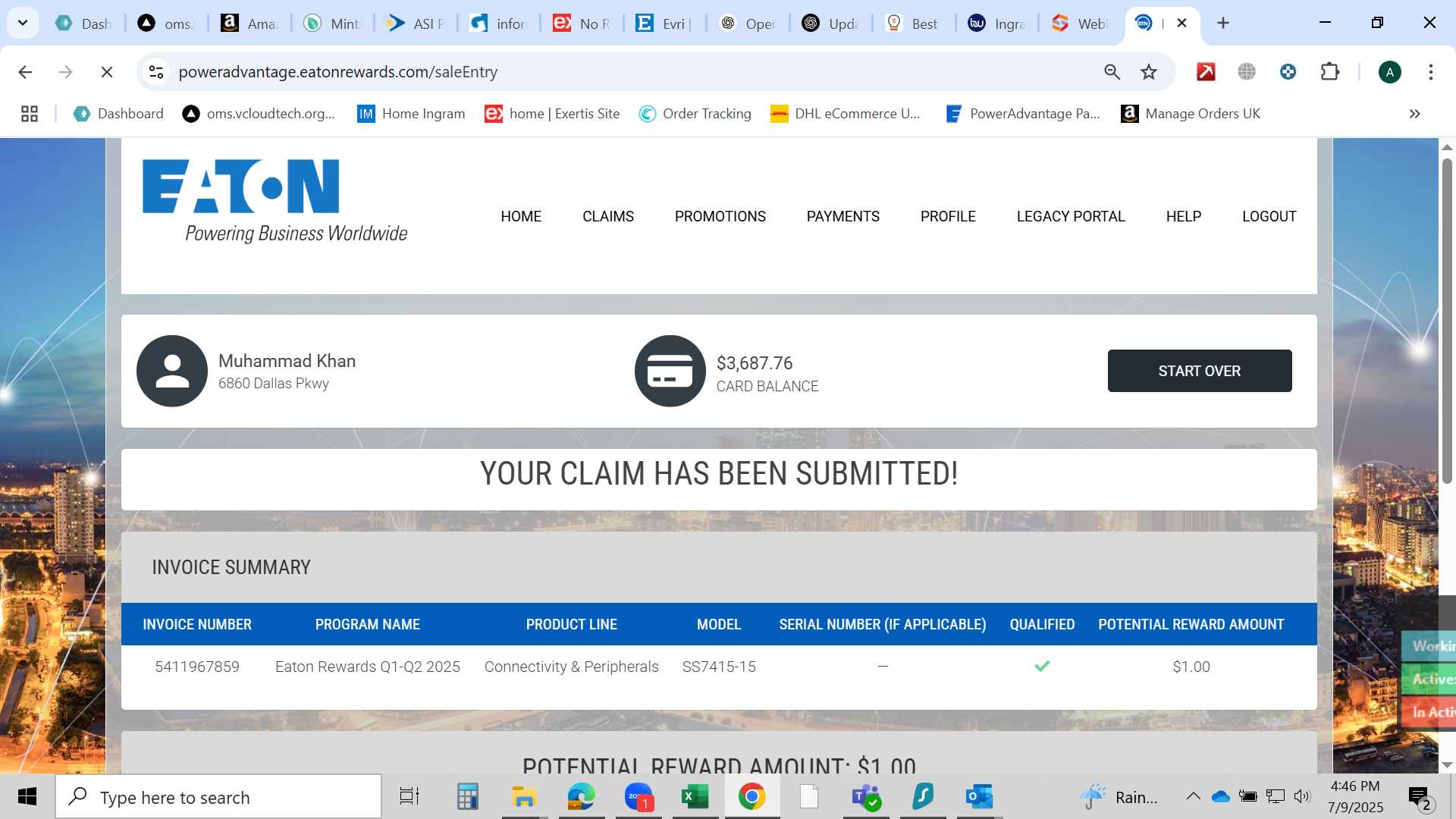The height and width of the screenshot is (819, 1456).
Task: Open the notifications center icon
Action: [x=1420, y=797]
